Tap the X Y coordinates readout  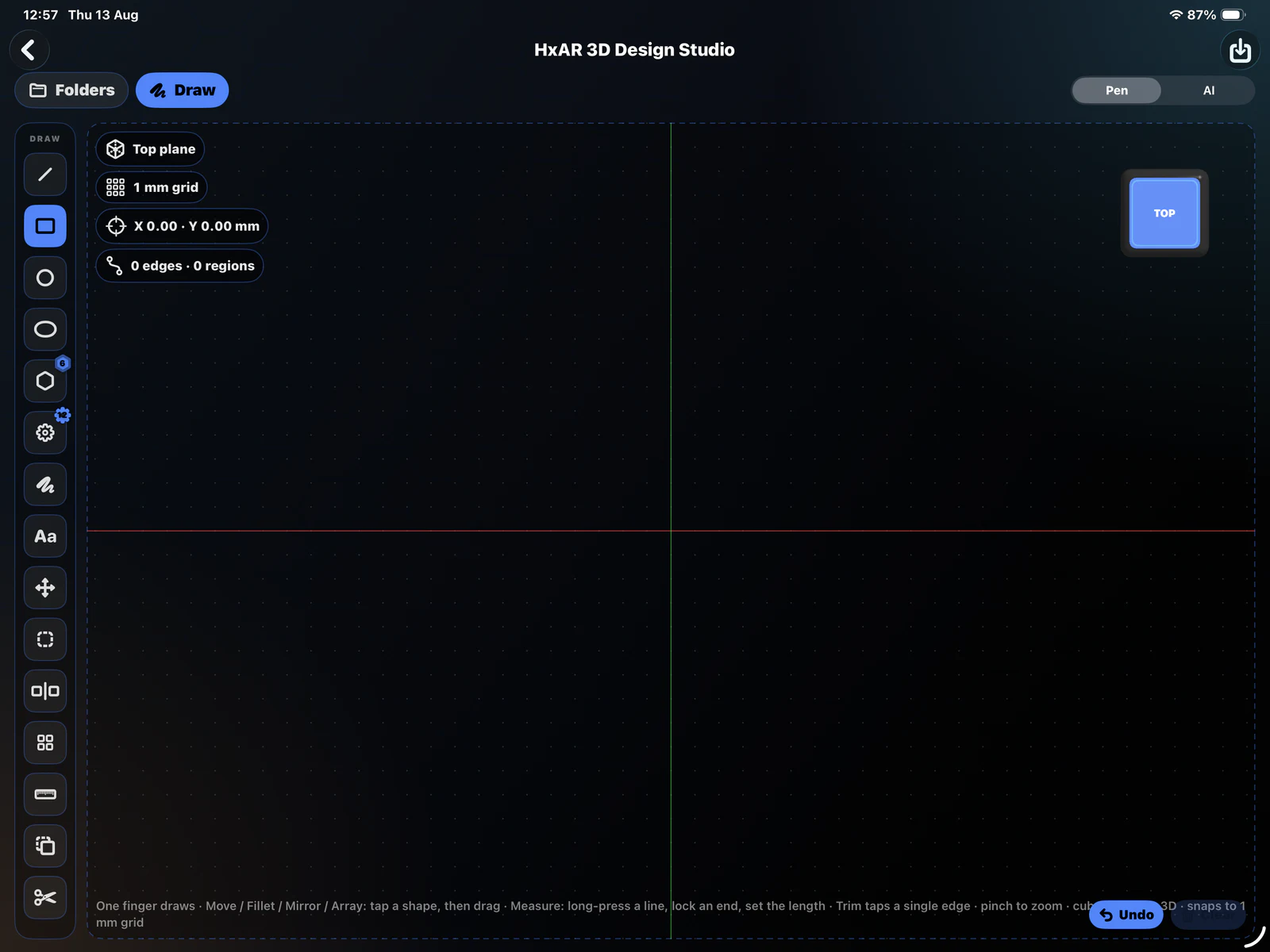pyautogui.click(x=182, y=226)
